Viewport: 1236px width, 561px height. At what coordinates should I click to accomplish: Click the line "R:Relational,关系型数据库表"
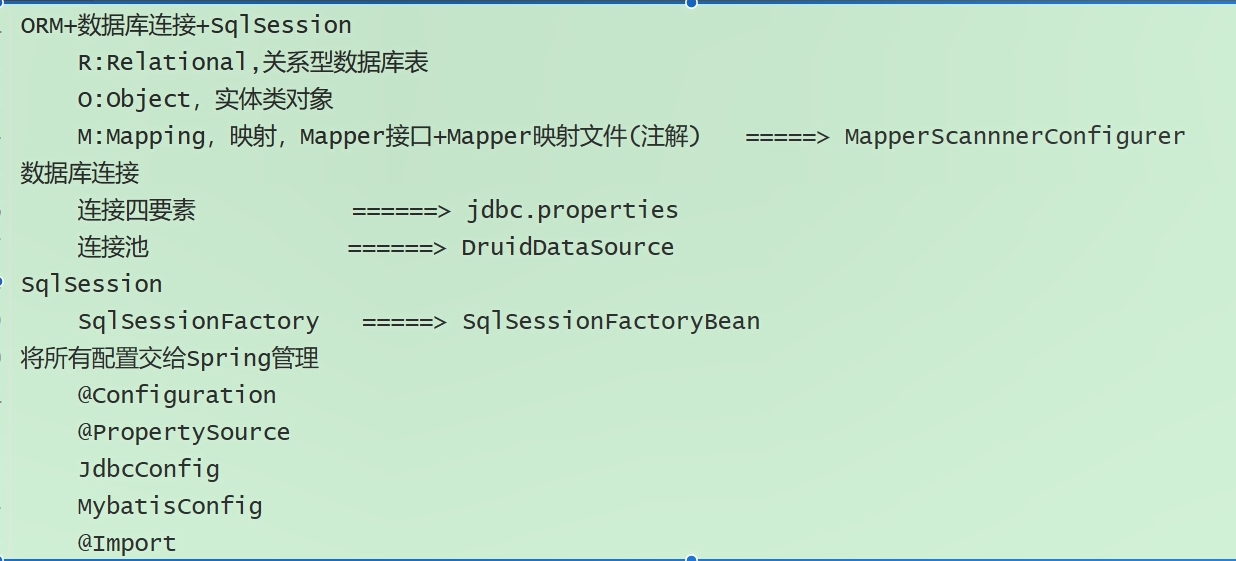(x=253, y=62)
